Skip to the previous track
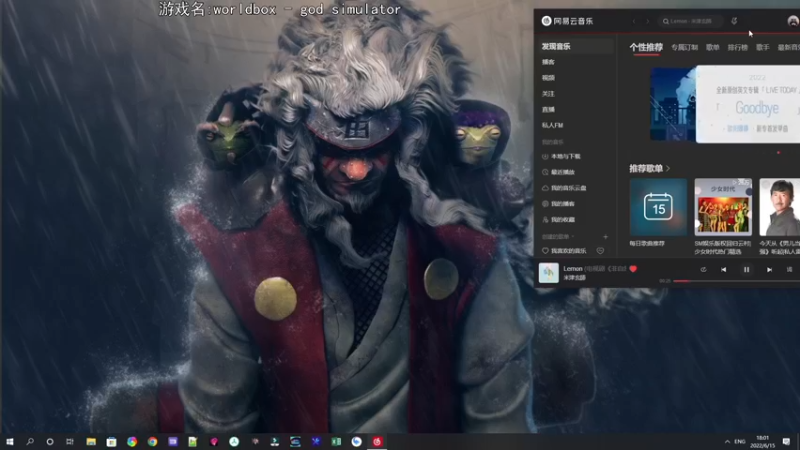800x450 pixels. click(x=723, y=269)
